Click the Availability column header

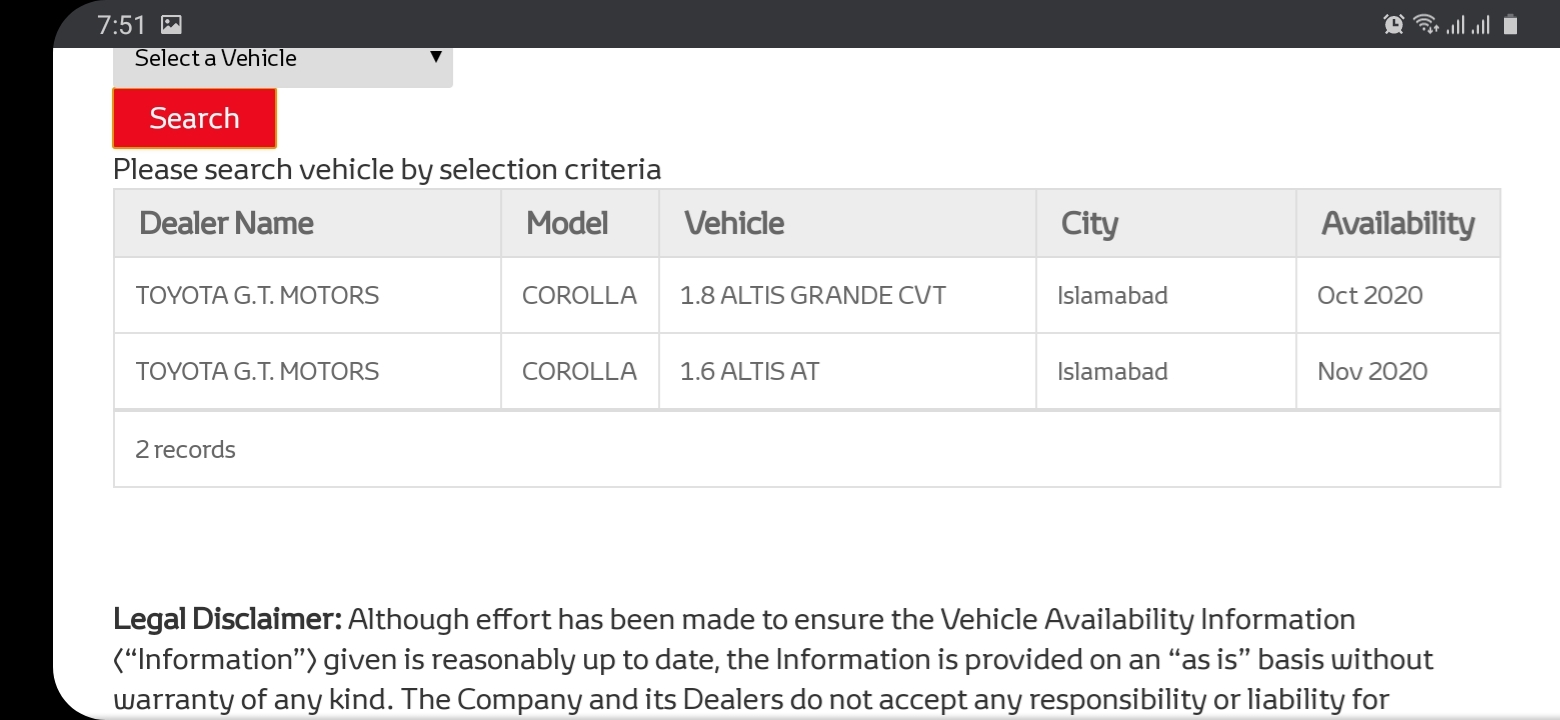click(x=1397, y=223)
